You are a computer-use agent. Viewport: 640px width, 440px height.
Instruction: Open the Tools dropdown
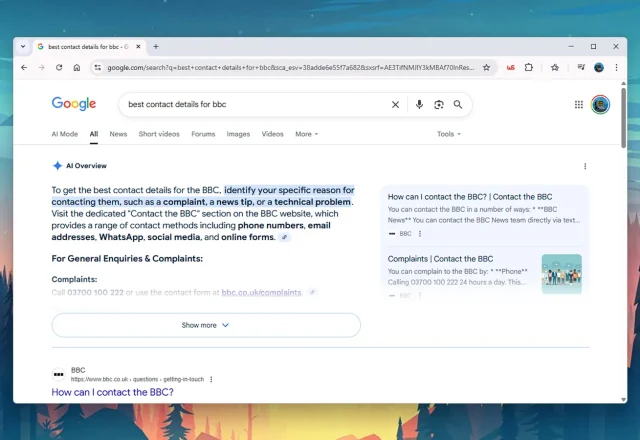pyautogui.click(x=449, y=134)
